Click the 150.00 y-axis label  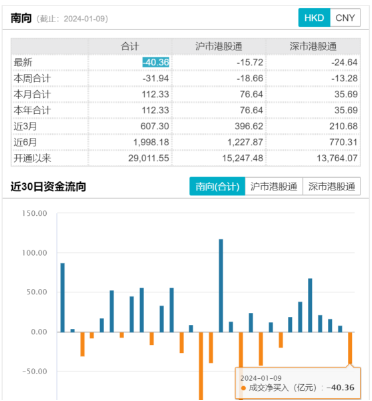(35, 213)
